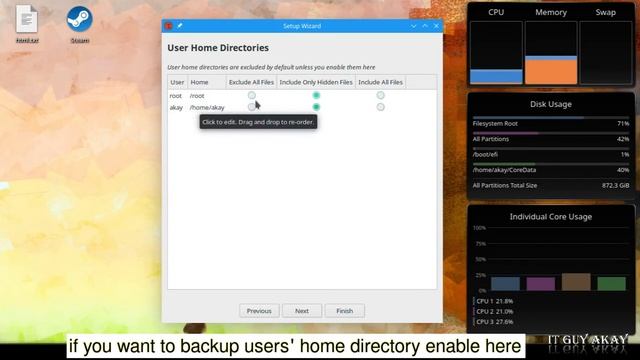Click the Include All Files column header

click(380, 82)
